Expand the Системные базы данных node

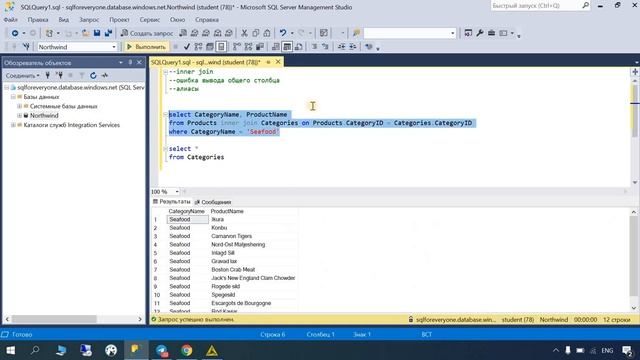pyautogui.click(x=19, y=106)
